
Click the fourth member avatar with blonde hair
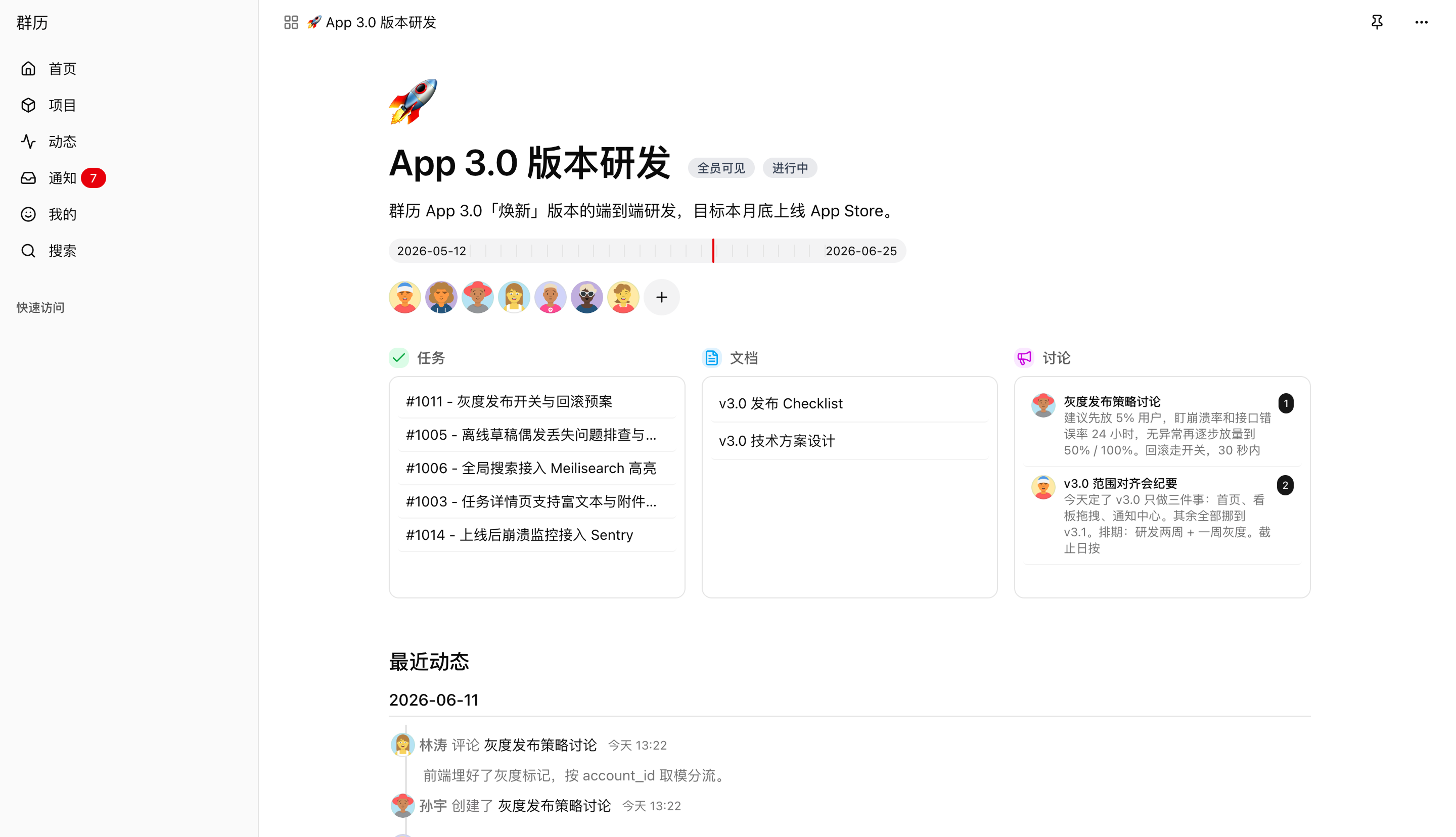(x=514, y=297)
